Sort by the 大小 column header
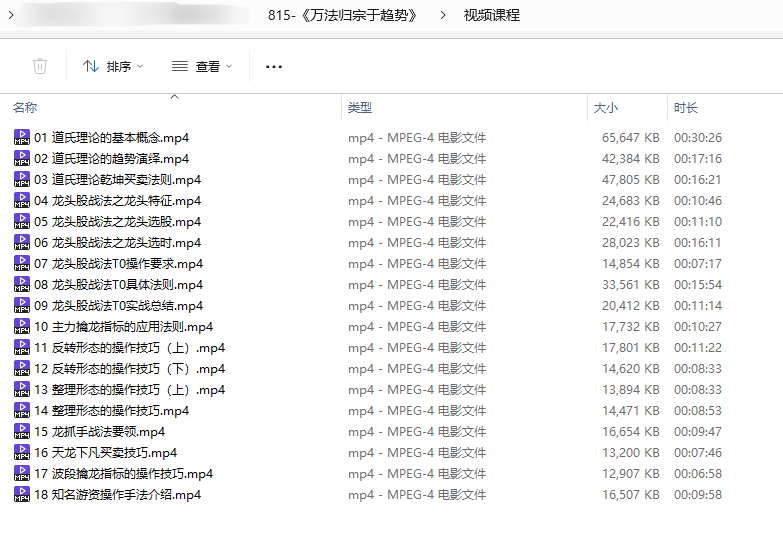The image size is (783, 556). [606, 108]
